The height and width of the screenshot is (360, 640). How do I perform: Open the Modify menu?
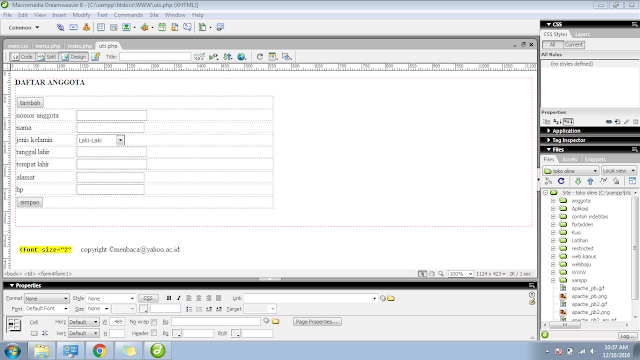tap(81, 15)
